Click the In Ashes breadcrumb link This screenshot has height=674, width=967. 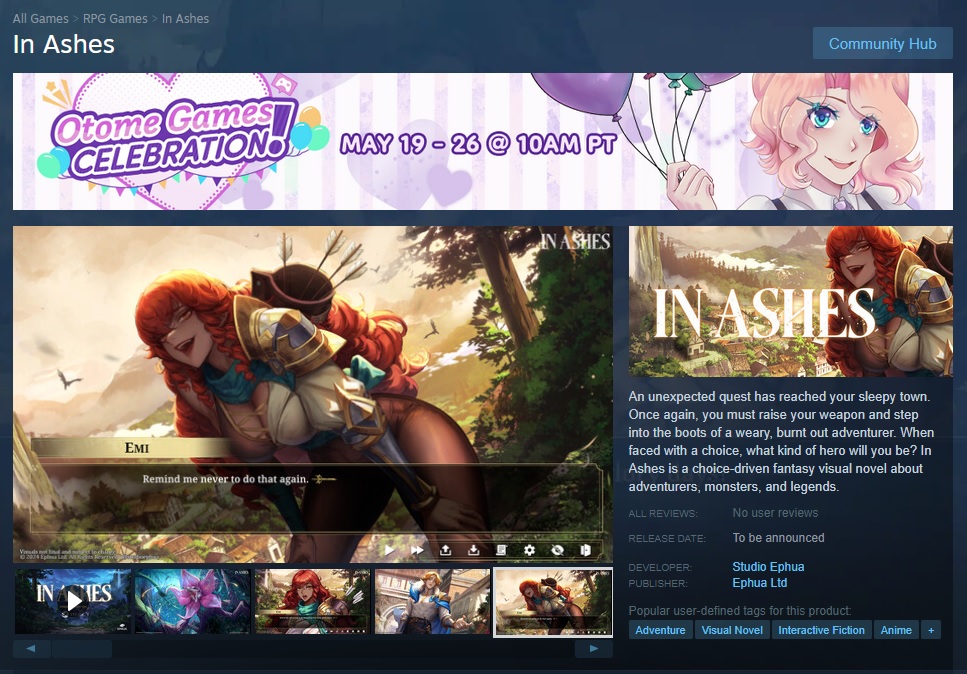[186, 18]
